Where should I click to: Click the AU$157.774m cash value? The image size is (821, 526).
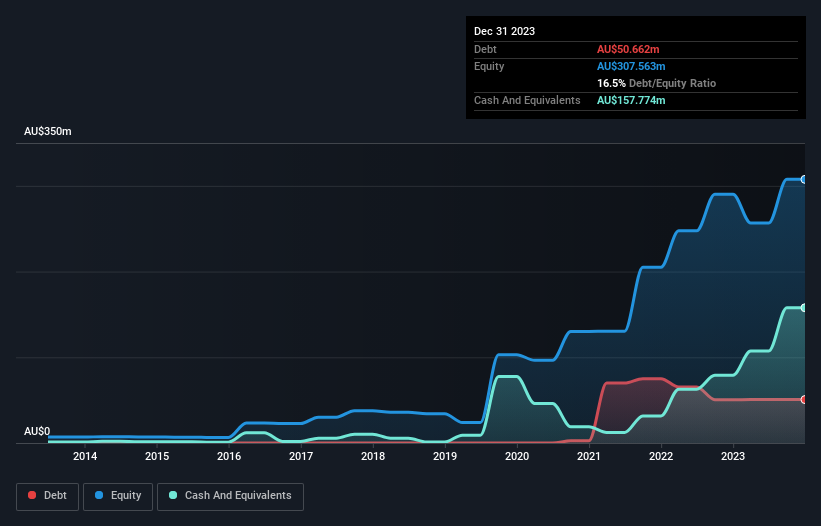point(631,100)
